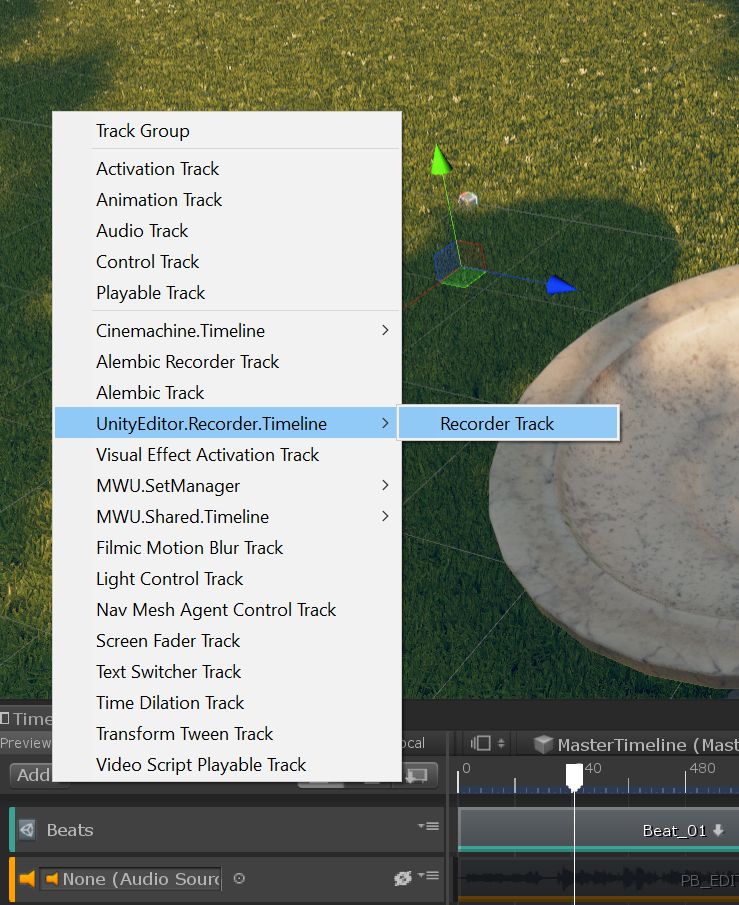739x905 pixels.
Task: Click the Beats track Unity icon
Action: pos(27,830)
